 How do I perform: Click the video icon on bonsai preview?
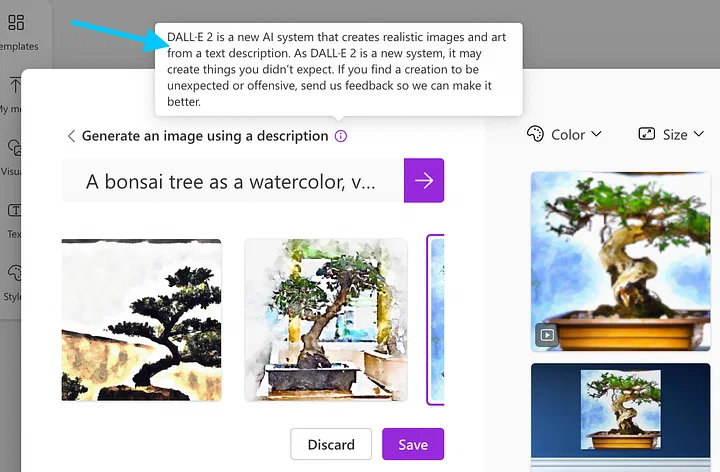[x=547, y=335]
